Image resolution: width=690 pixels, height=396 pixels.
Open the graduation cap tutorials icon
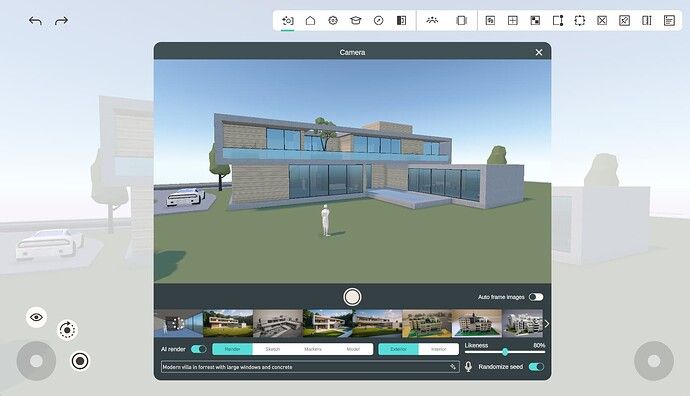pyautogui.click(x=356, y=21)
